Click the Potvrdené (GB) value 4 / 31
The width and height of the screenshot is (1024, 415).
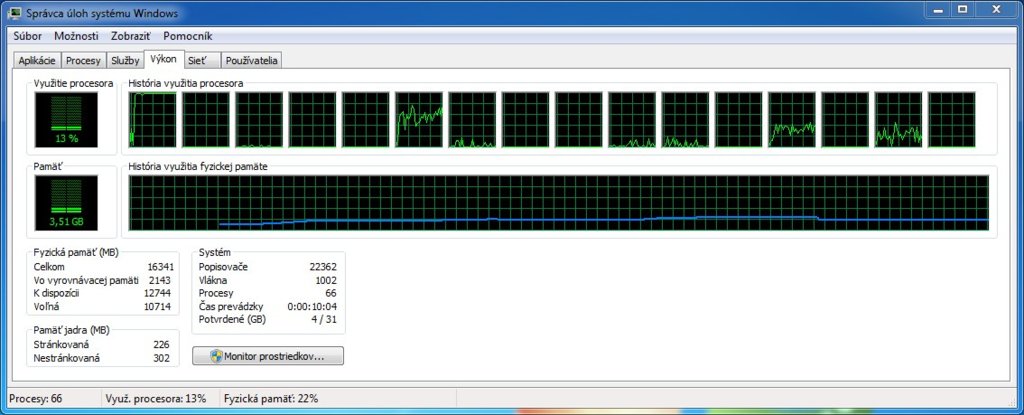[x=323, y=320]
